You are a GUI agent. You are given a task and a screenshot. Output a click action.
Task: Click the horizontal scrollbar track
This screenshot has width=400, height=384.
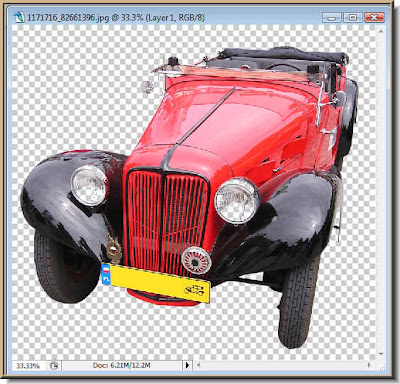point(283,365)
